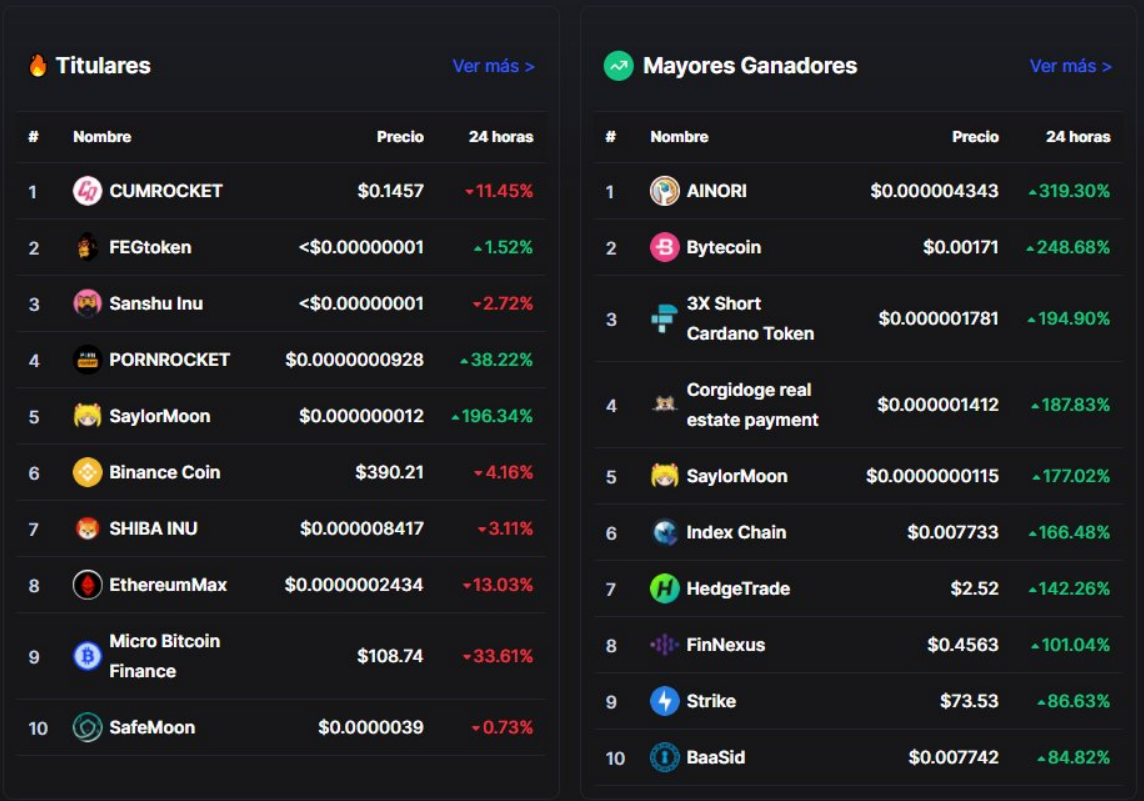This screenshot has height=801, width=1144.
Task: Open the EthereumMax coin name
Action: point(168,584)
